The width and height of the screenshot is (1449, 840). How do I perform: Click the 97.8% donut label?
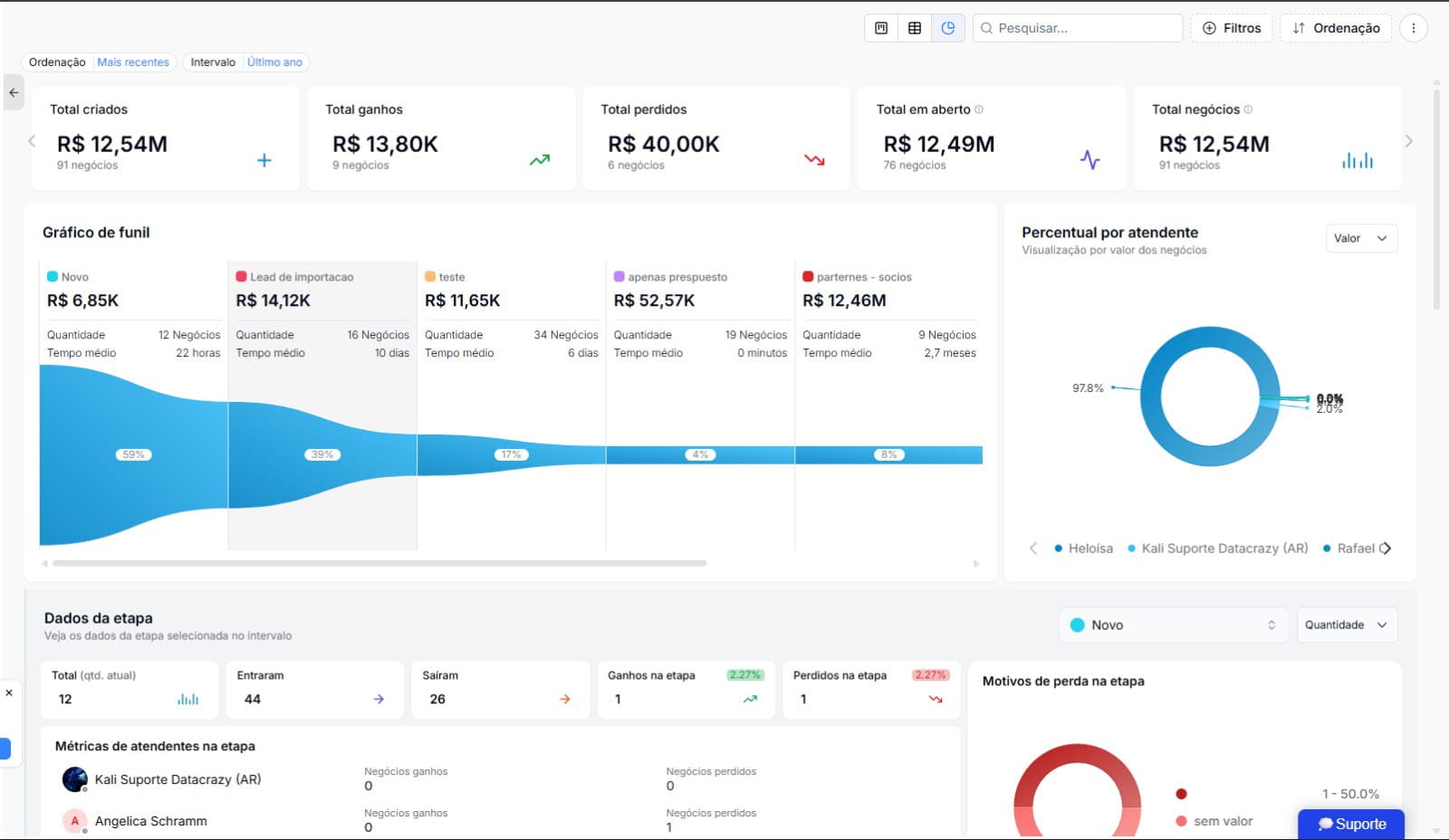pyautogui.click(x=1088, y=388)
